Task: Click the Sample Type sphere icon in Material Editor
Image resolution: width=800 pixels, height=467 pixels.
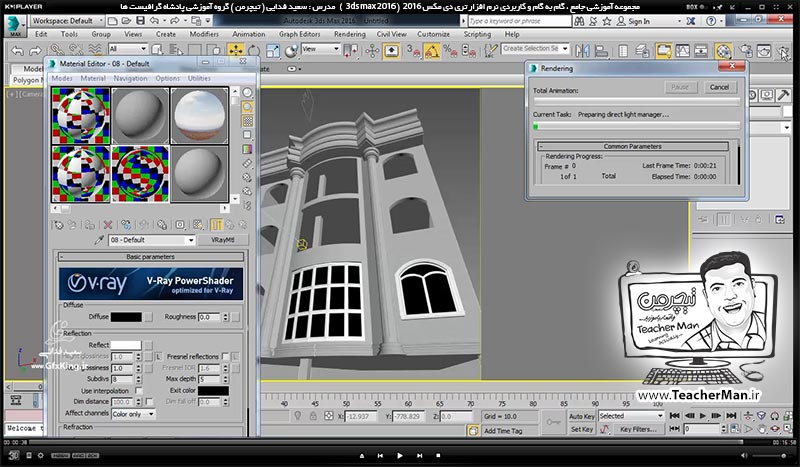Action: click(x=247, y=92)
